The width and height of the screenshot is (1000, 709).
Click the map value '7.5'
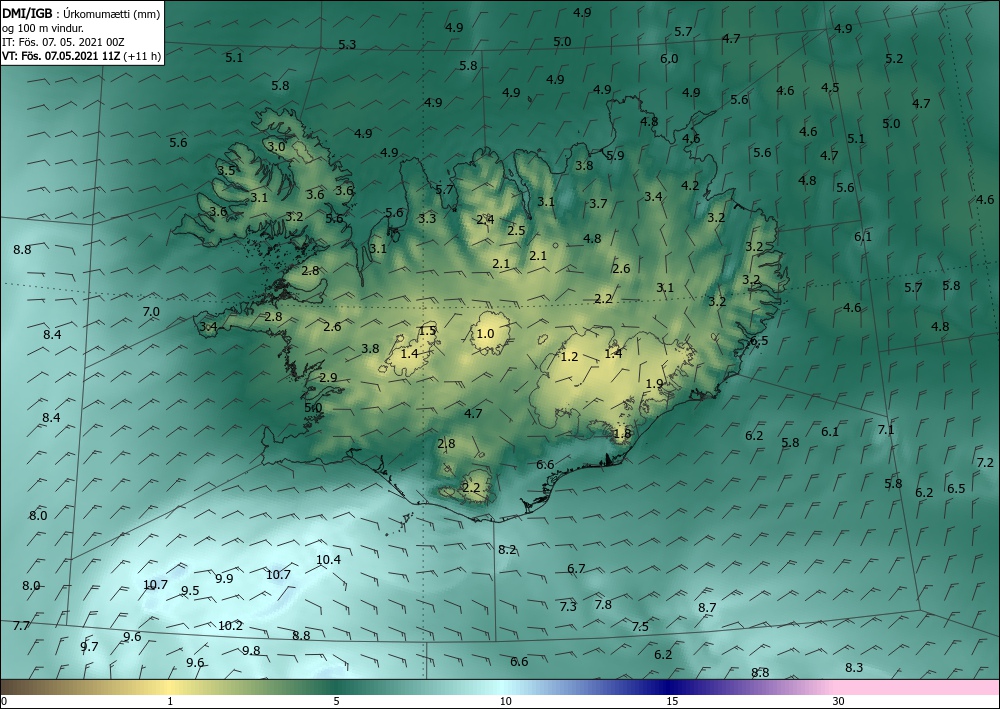click(x=640, y=626)
